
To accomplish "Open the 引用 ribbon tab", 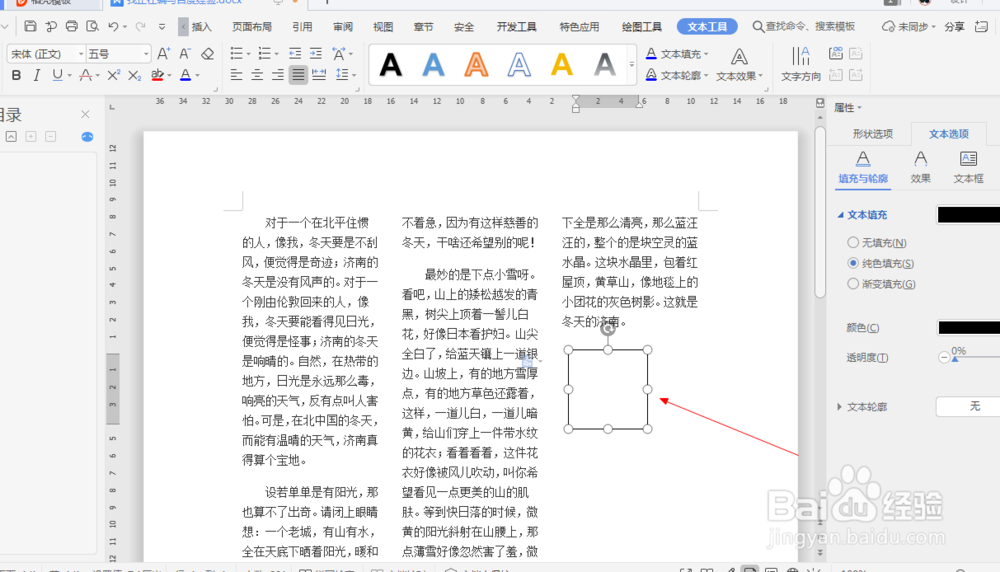I will [302, 27].
